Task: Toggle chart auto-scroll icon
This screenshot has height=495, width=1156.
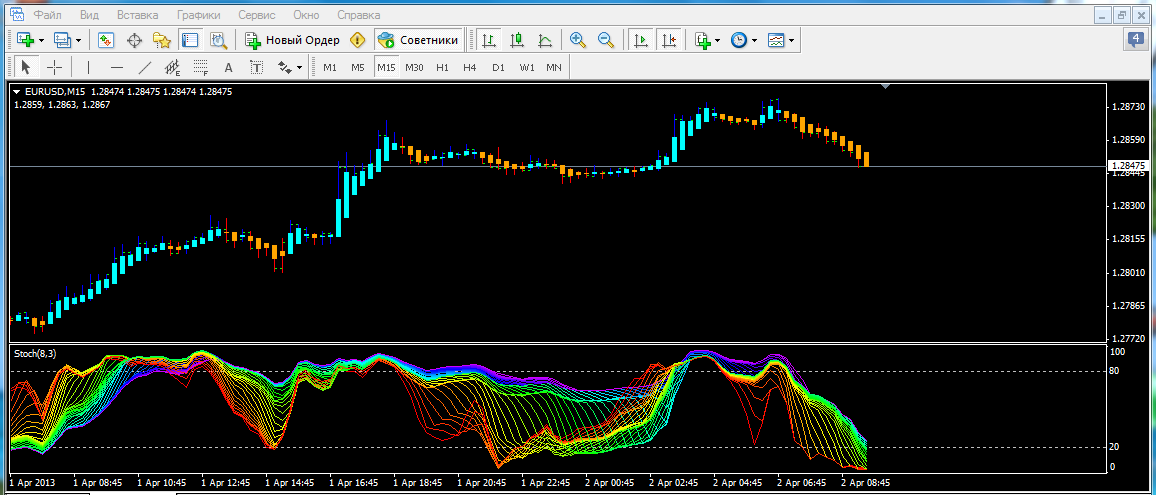Action: [x=641, y=40]
